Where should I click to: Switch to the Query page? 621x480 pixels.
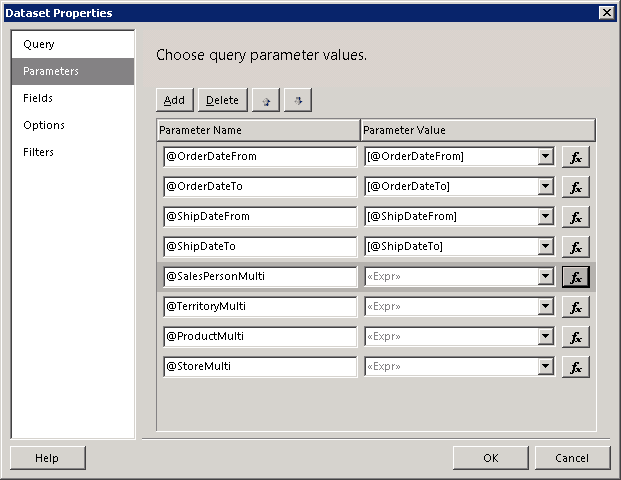click(39, 45)
